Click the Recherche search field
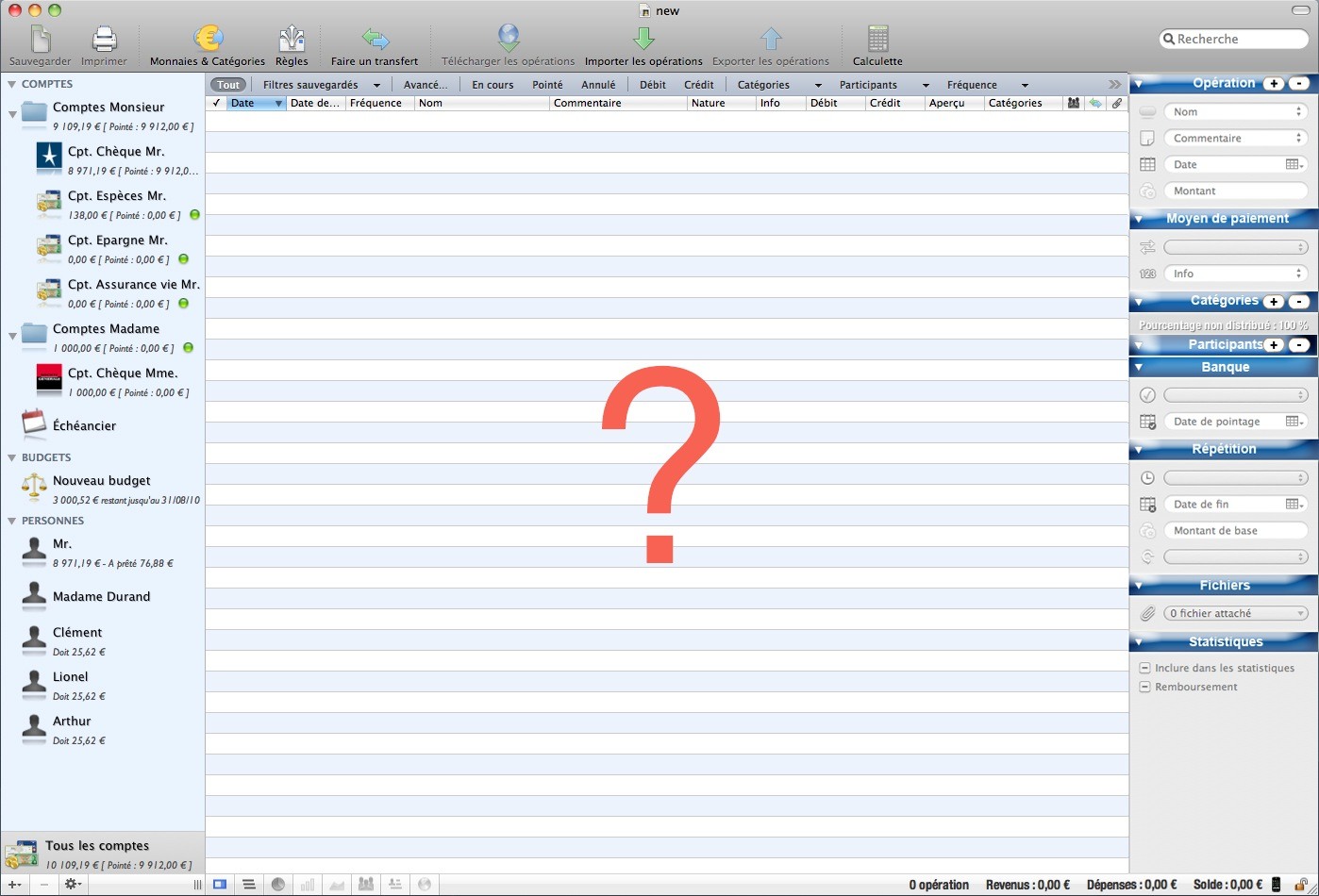Viewport: 1319px width, 896px height. click(x=1234, y=40)
